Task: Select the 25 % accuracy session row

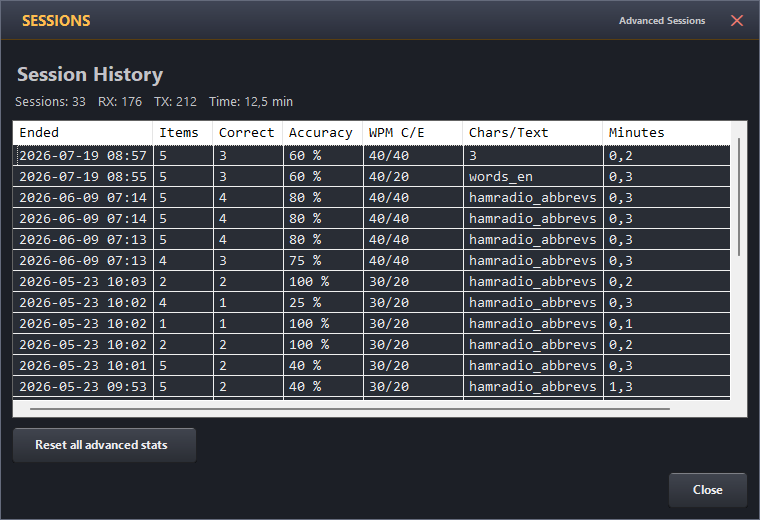Action: tap(372, 302)
